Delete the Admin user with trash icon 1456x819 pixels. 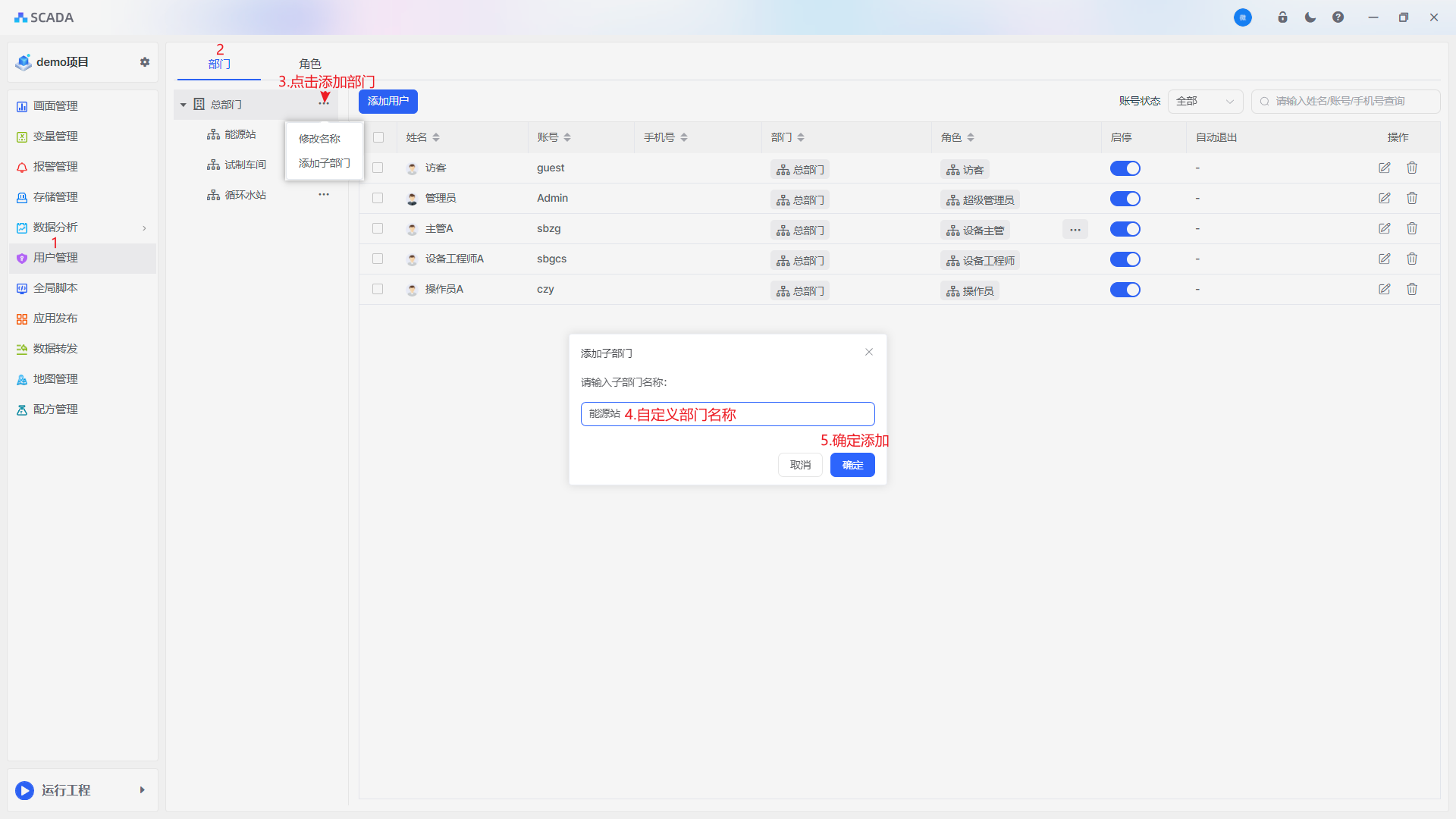(1412, 198)
